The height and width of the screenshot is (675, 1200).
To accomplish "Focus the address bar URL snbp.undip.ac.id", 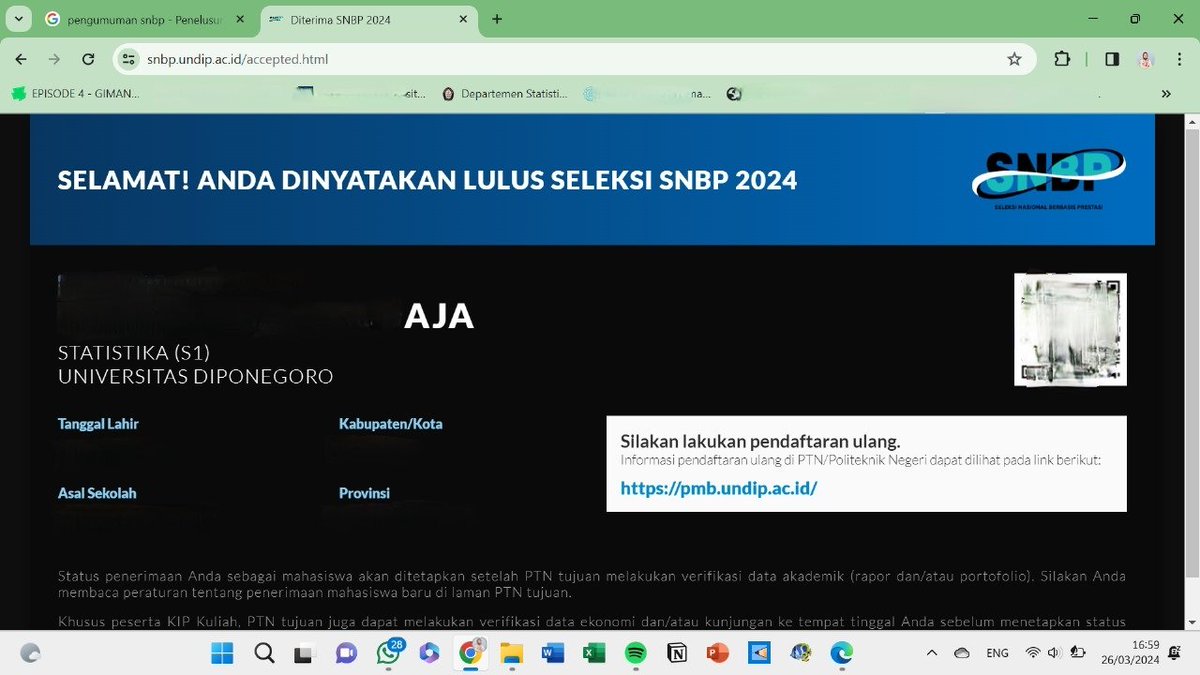I will point(237,59).
